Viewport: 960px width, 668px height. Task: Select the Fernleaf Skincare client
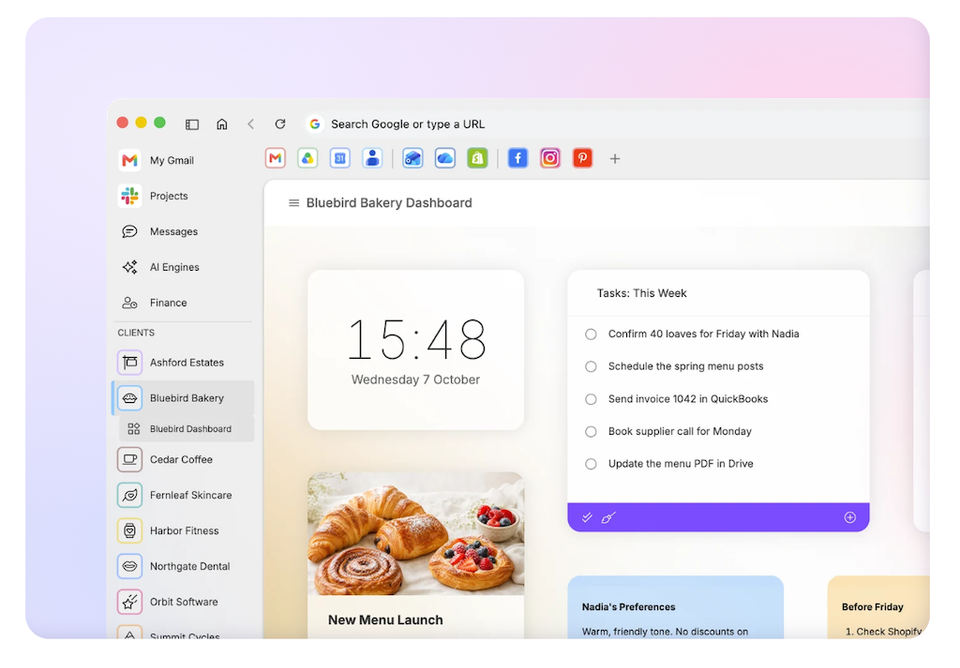tap(184, 495)
